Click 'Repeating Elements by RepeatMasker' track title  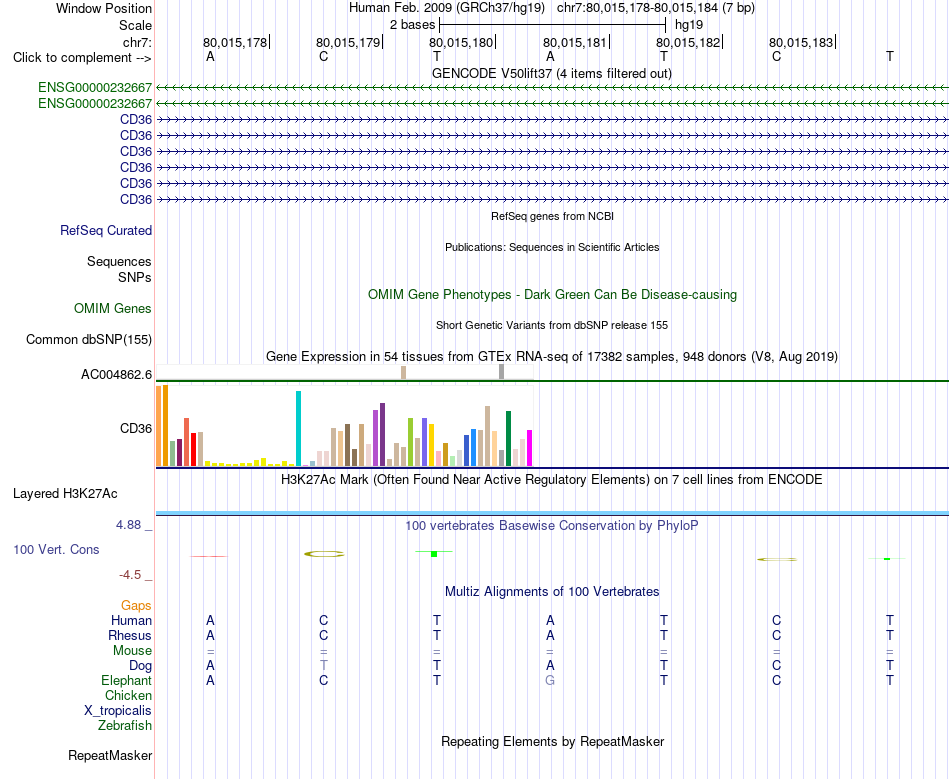pyautogui.click(x=553, y=741)
